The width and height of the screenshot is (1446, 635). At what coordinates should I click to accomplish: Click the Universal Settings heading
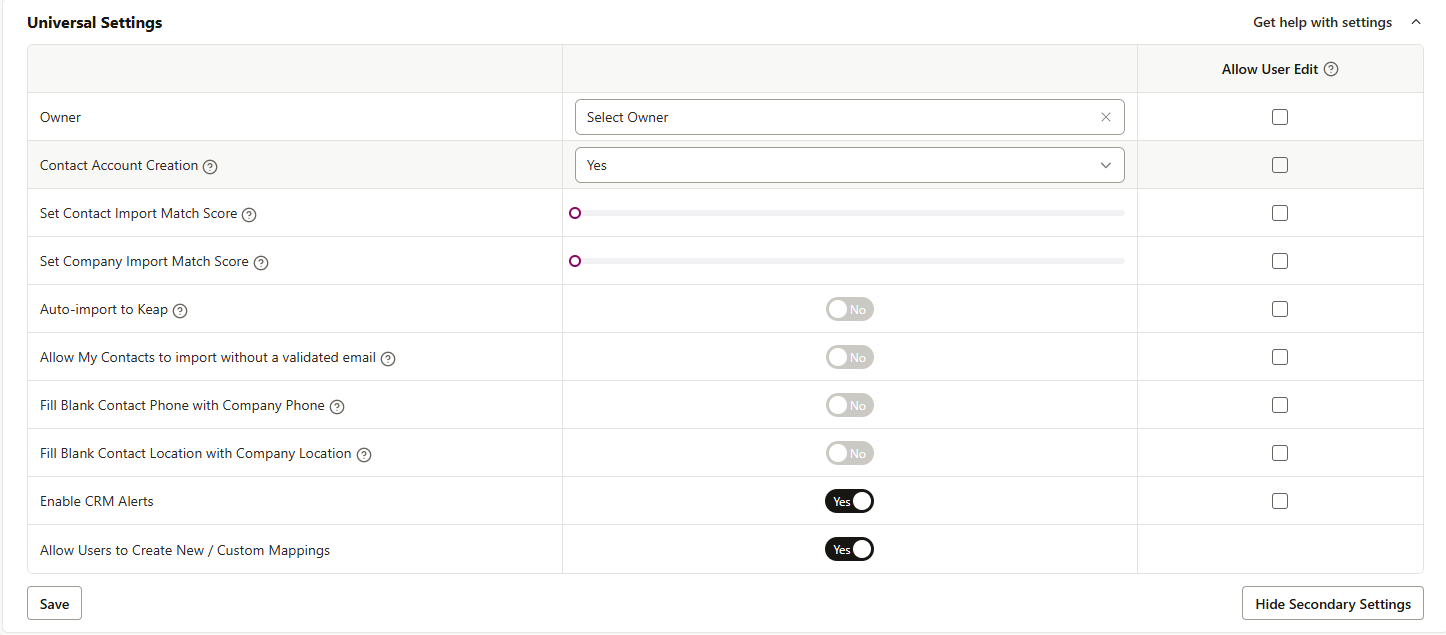(94, 22)
